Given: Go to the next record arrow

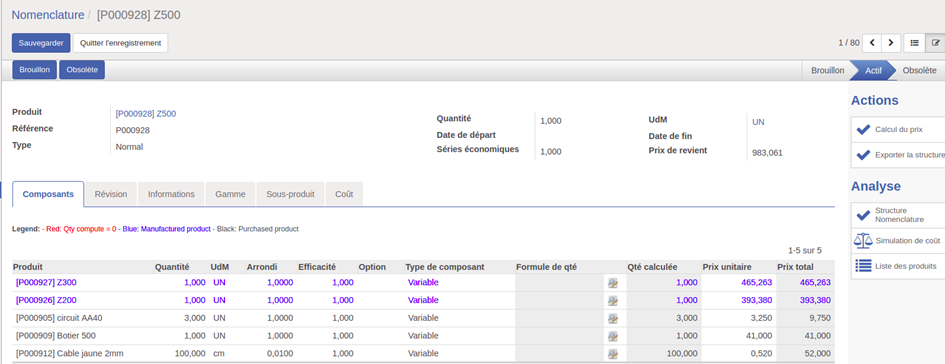Looking at the screenshot, I should coord(891,43).
